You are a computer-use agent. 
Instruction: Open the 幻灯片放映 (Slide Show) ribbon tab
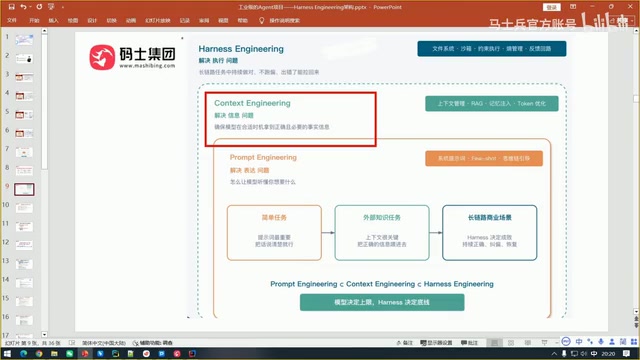coord(158,20)
